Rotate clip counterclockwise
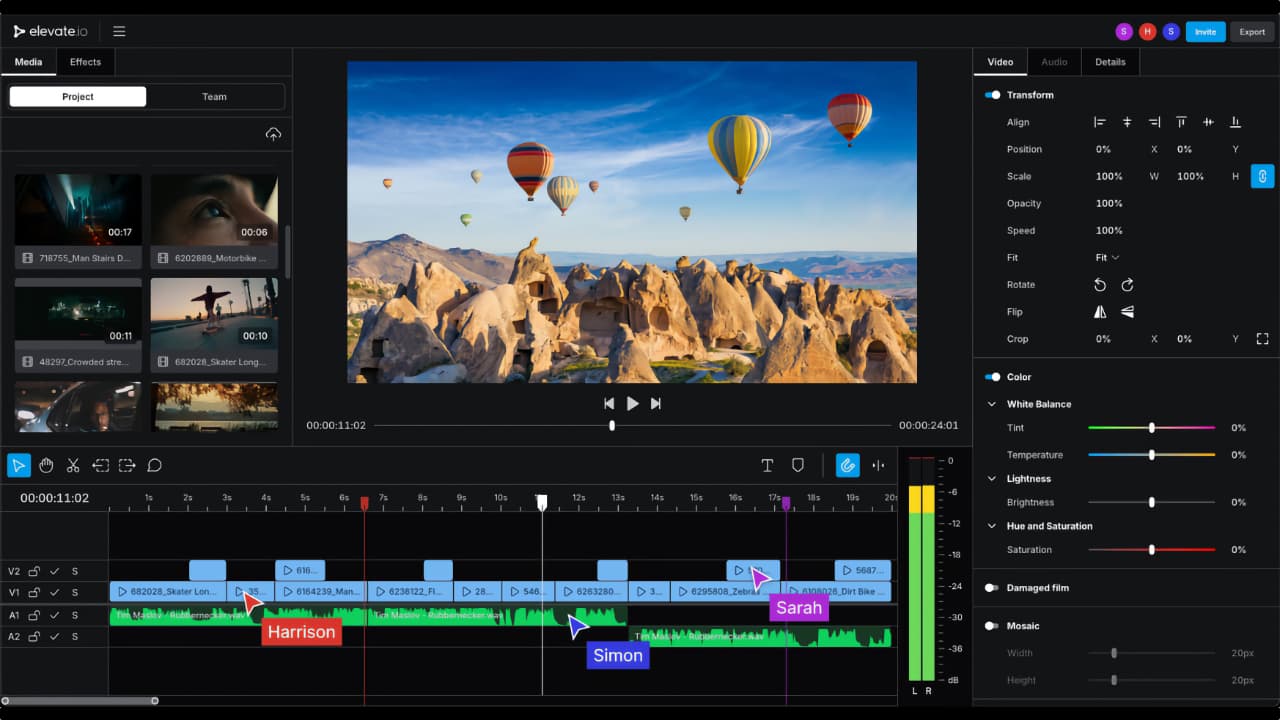1280x720 pixels. (x=1100, y=285)
